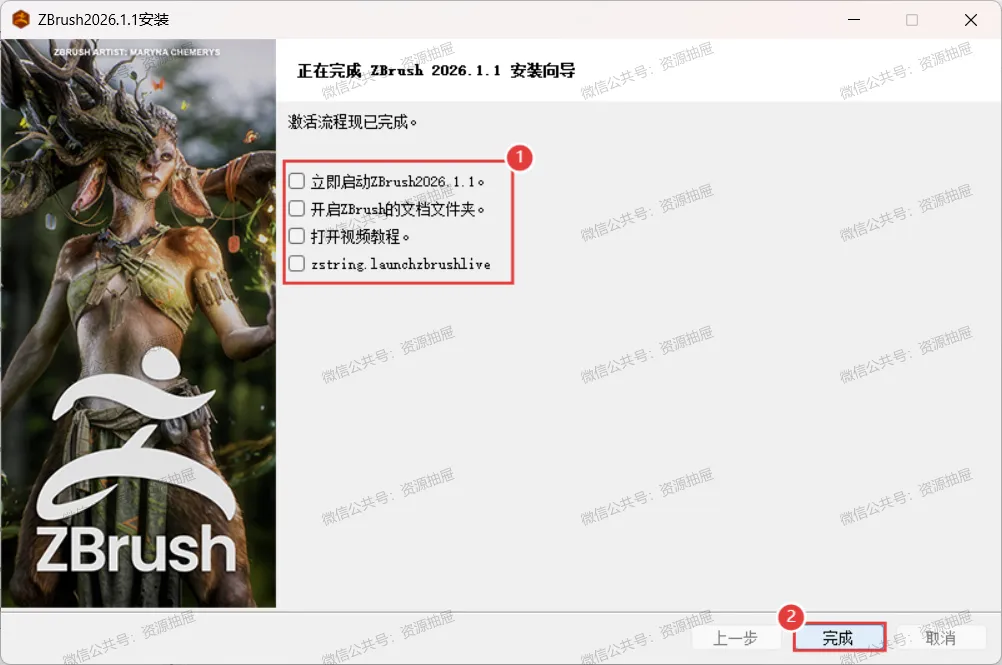The height and width of the screenshot is (665, 1002).
Task: Click the 上一步 back button
Action: 736,638
